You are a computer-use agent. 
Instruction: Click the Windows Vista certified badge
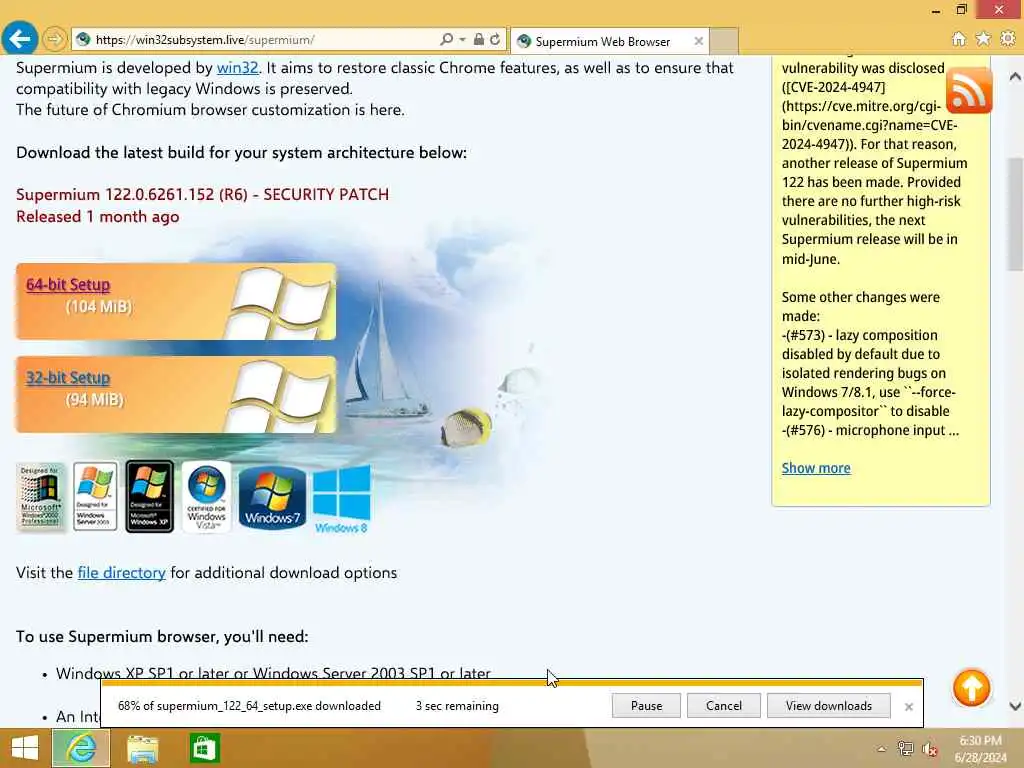[206, 496]
